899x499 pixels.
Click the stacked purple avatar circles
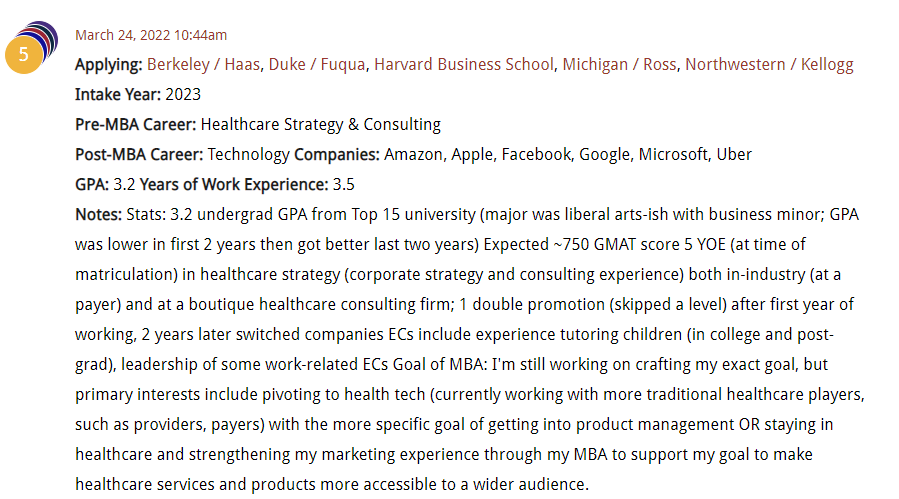point(42,38)
